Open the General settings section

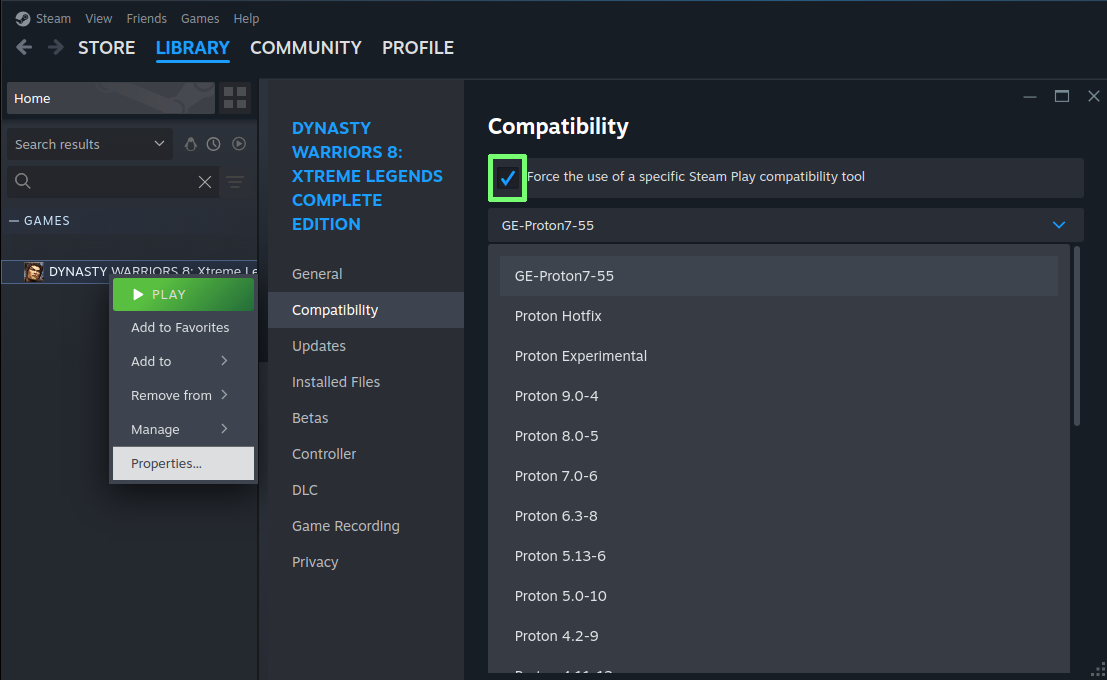point(366,274)
